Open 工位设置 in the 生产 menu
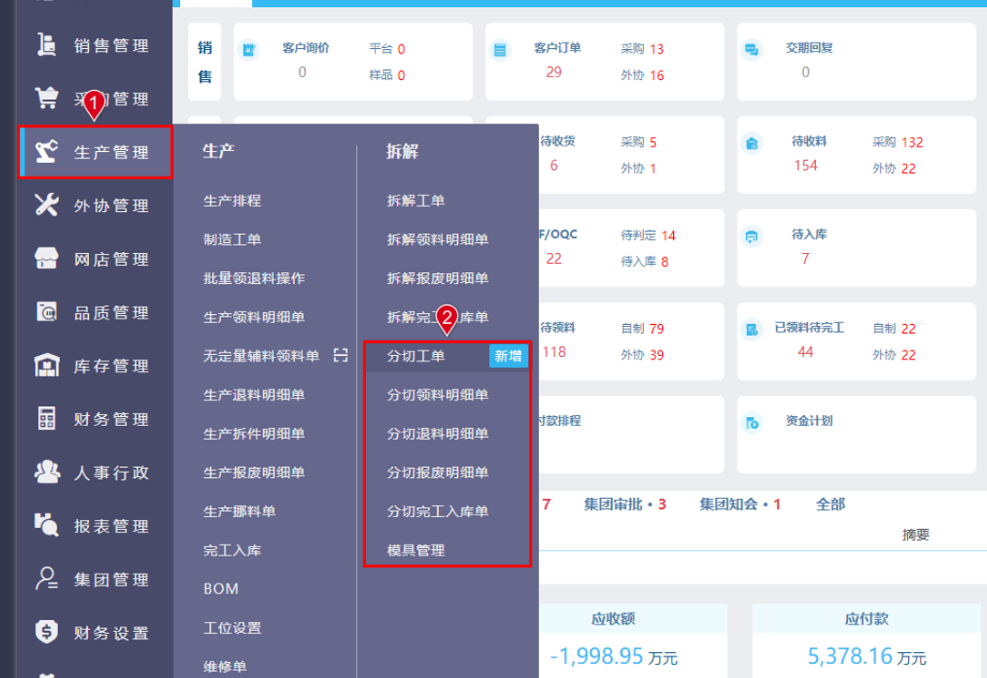 [232, 628]
